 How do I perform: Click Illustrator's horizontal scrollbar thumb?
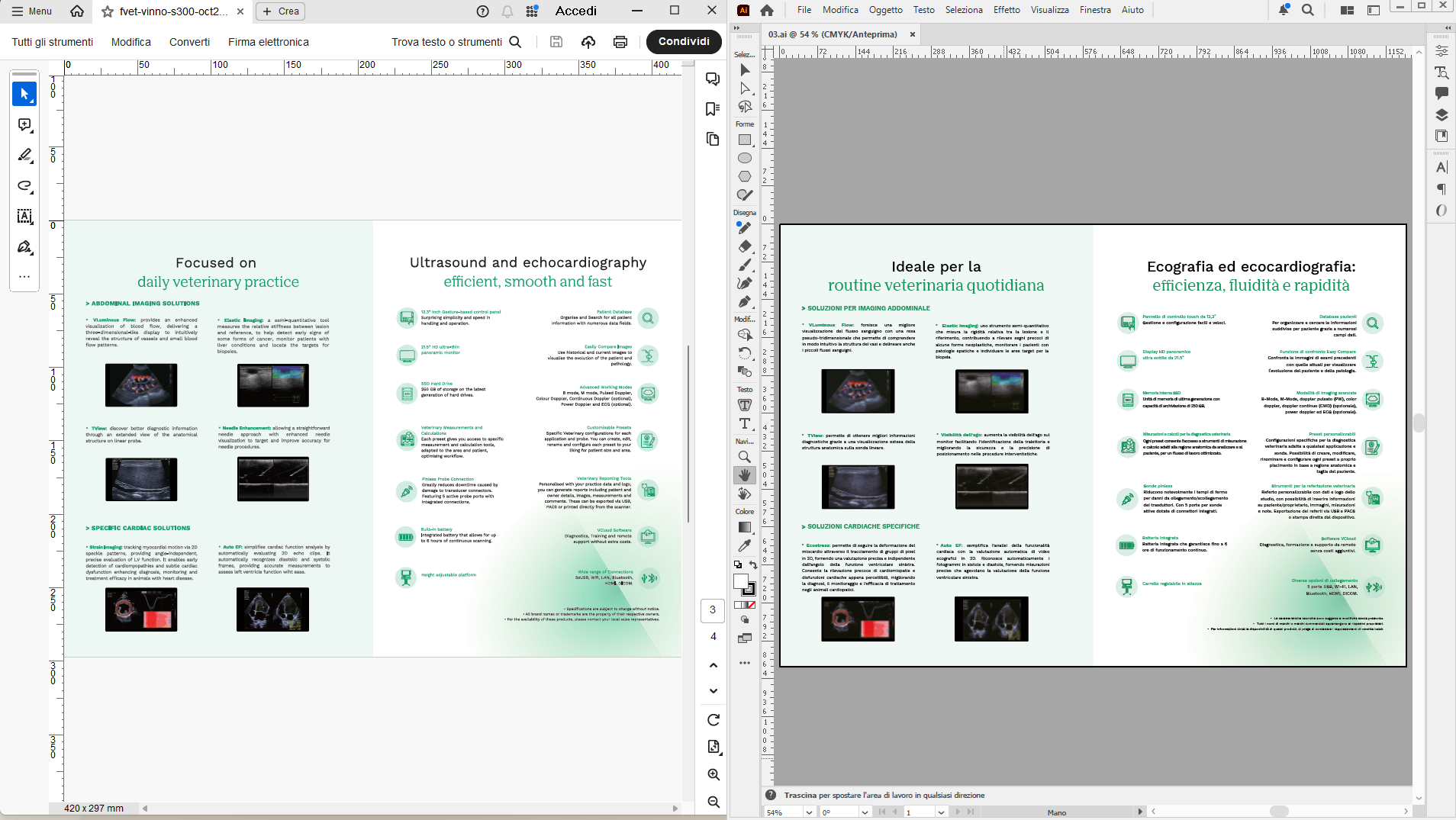1280,812
